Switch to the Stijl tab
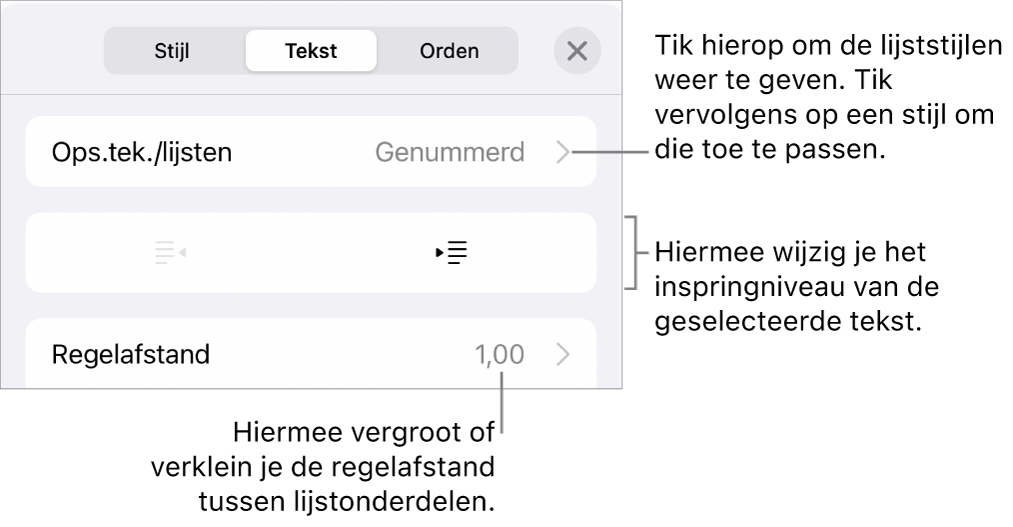1013x527 pixels. coord(172,51)
